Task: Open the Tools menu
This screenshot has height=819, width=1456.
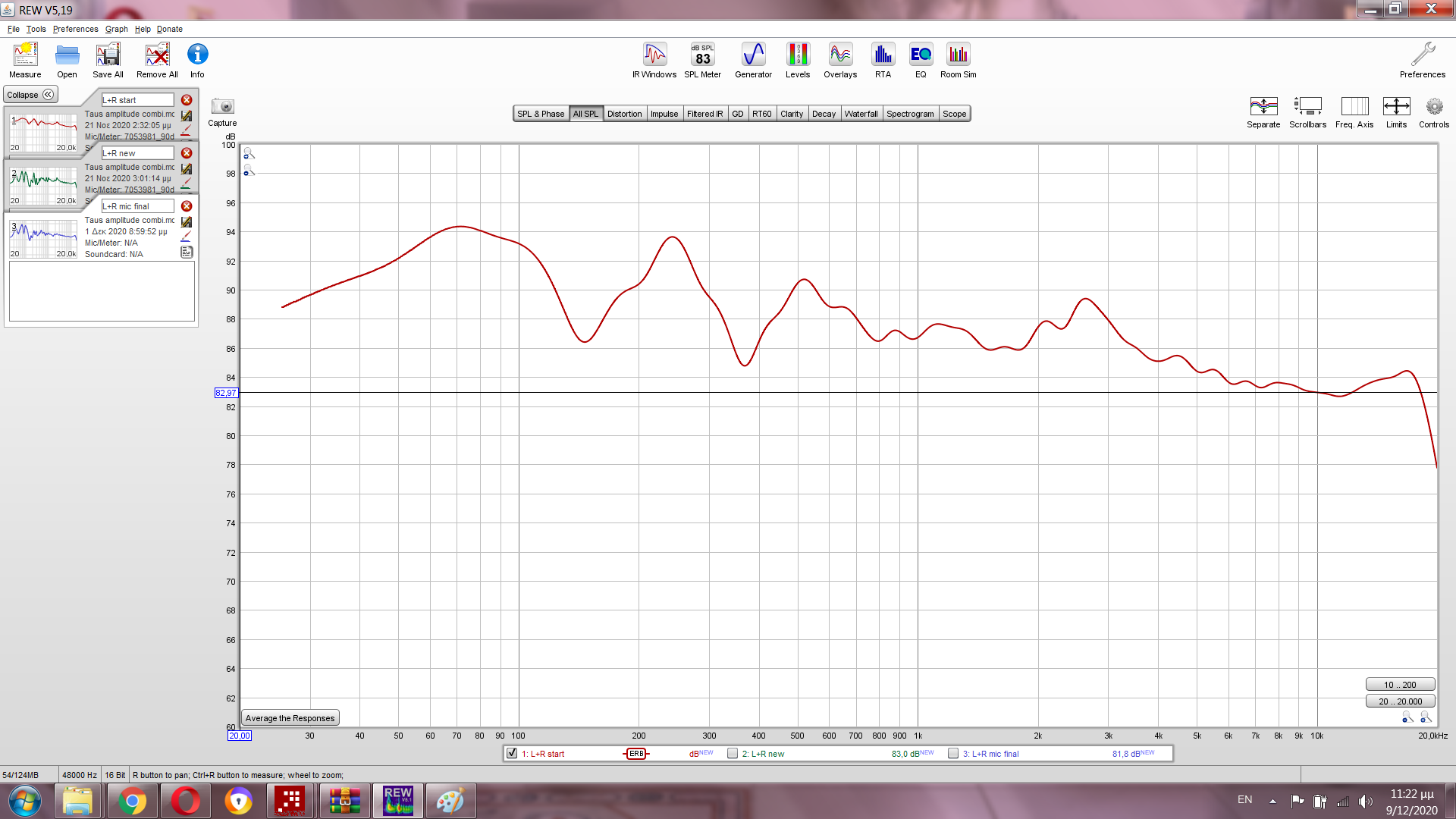Action: point(36,29)
